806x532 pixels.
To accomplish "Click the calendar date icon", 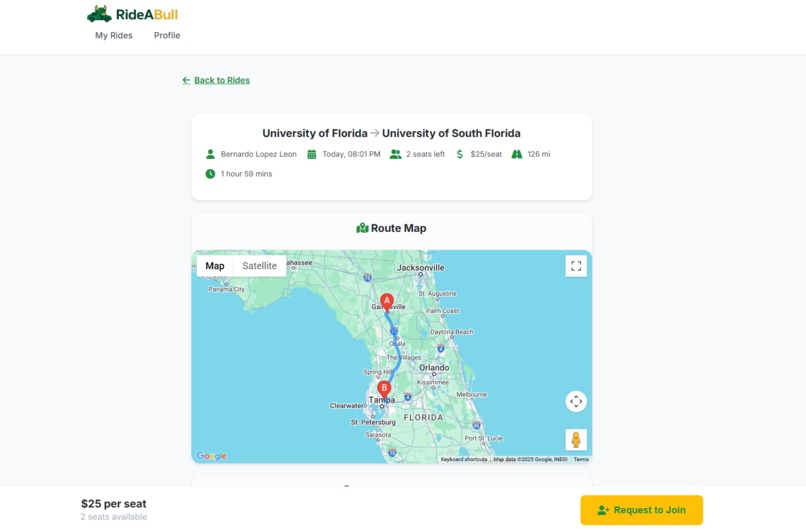I will point(312,154).
